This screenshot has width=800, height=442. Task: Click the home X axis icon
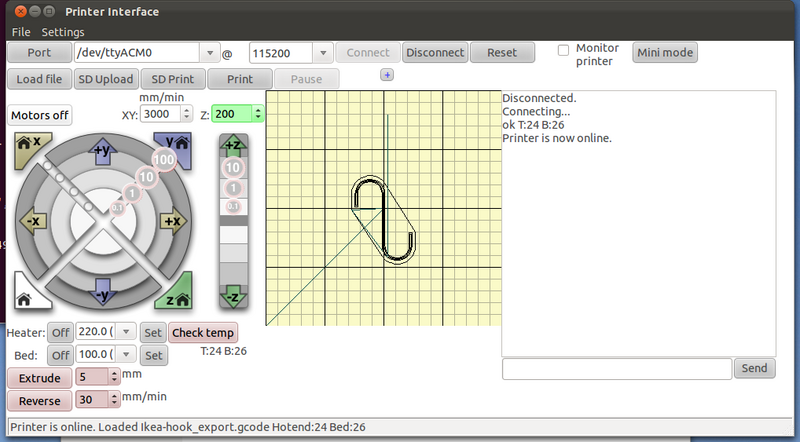tap(28, 144)
